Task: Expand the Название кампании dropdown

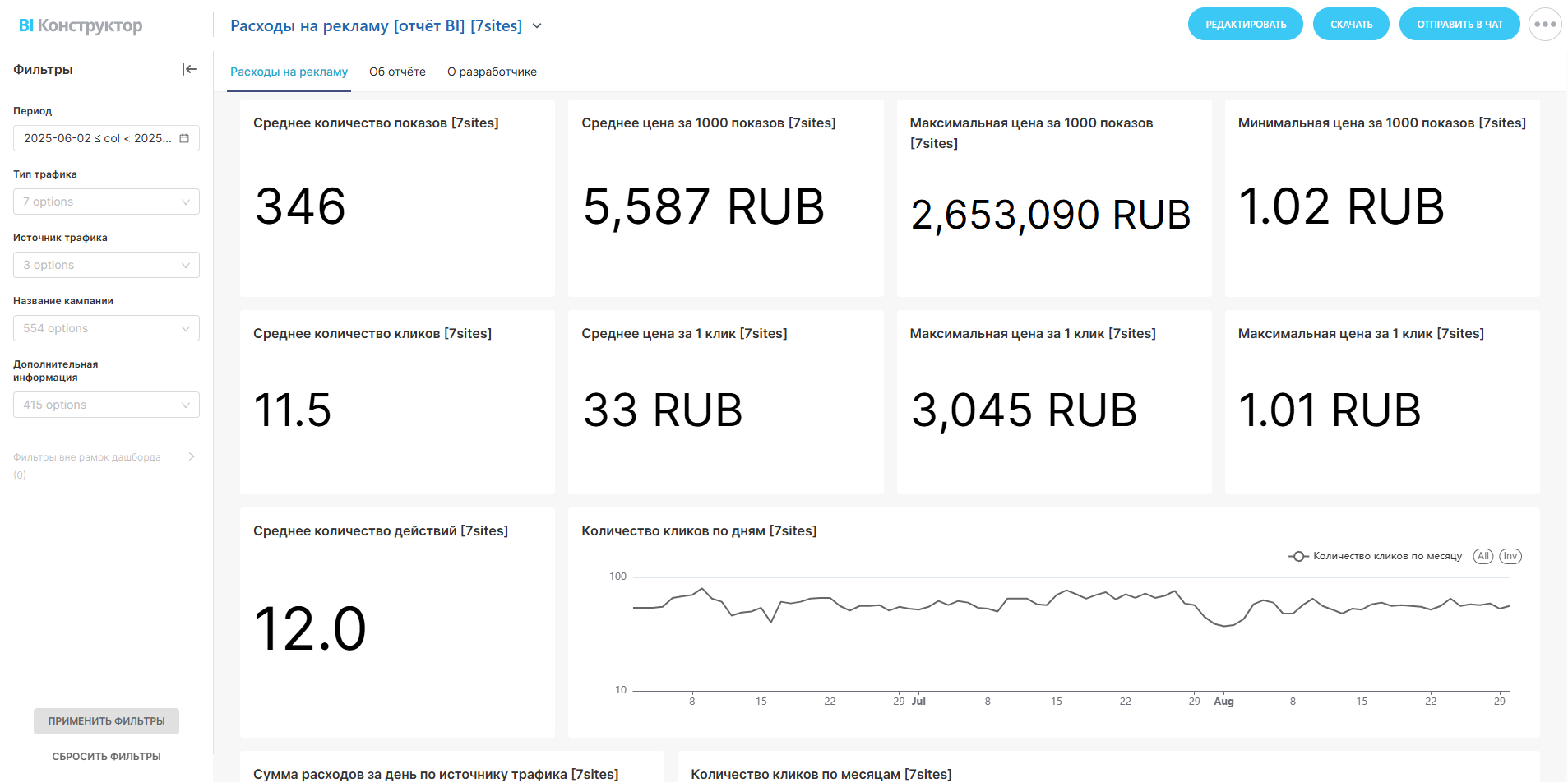Action: [106, 328]
